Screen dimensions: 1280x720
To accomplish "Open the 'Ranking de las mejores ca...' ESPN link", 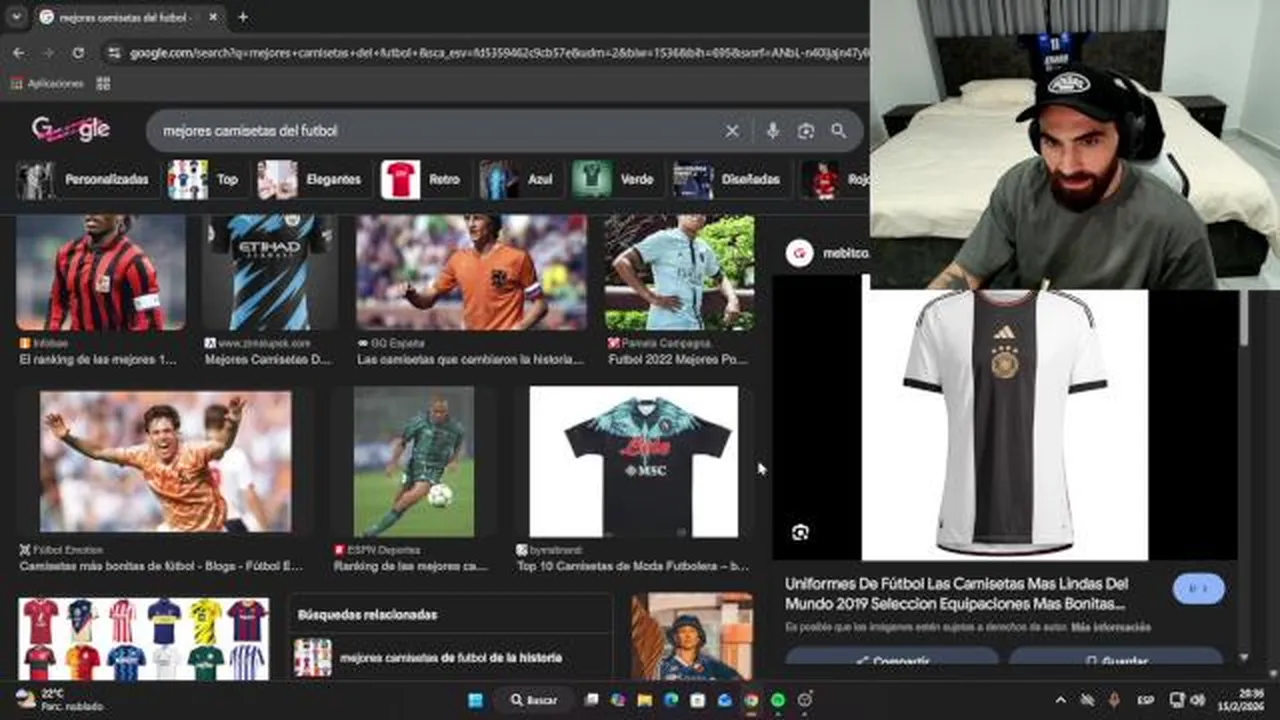I will 410,566.
